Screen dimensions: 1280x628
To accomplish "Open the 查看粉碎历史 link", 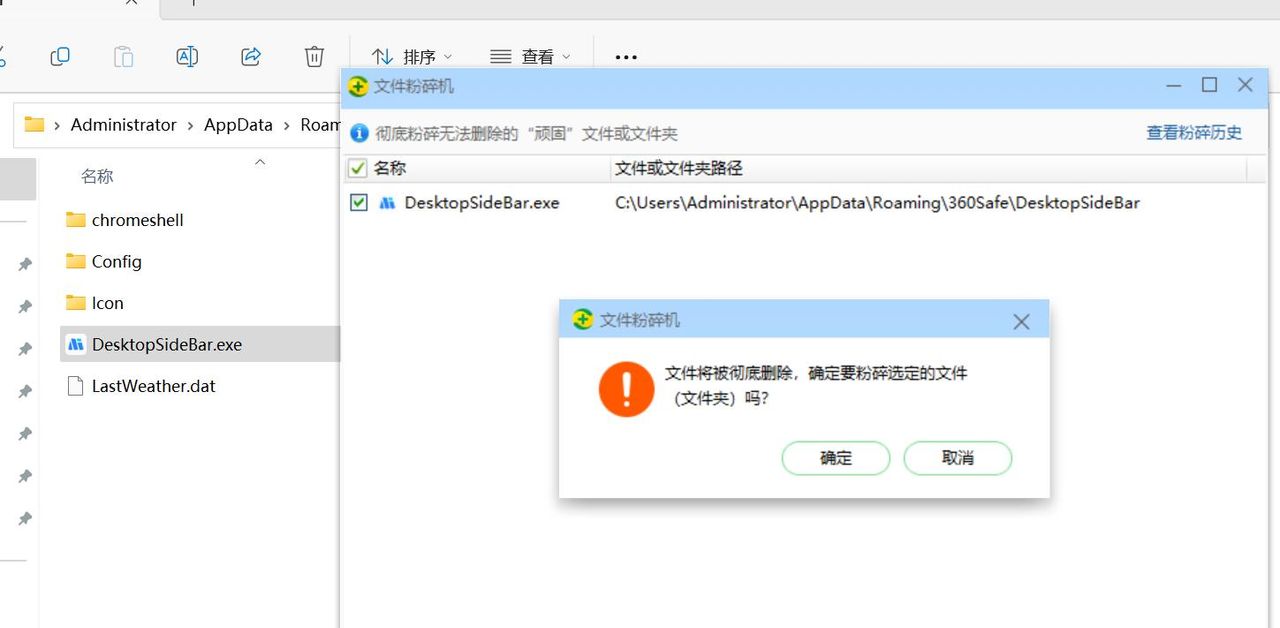I will click(1194, 133).
